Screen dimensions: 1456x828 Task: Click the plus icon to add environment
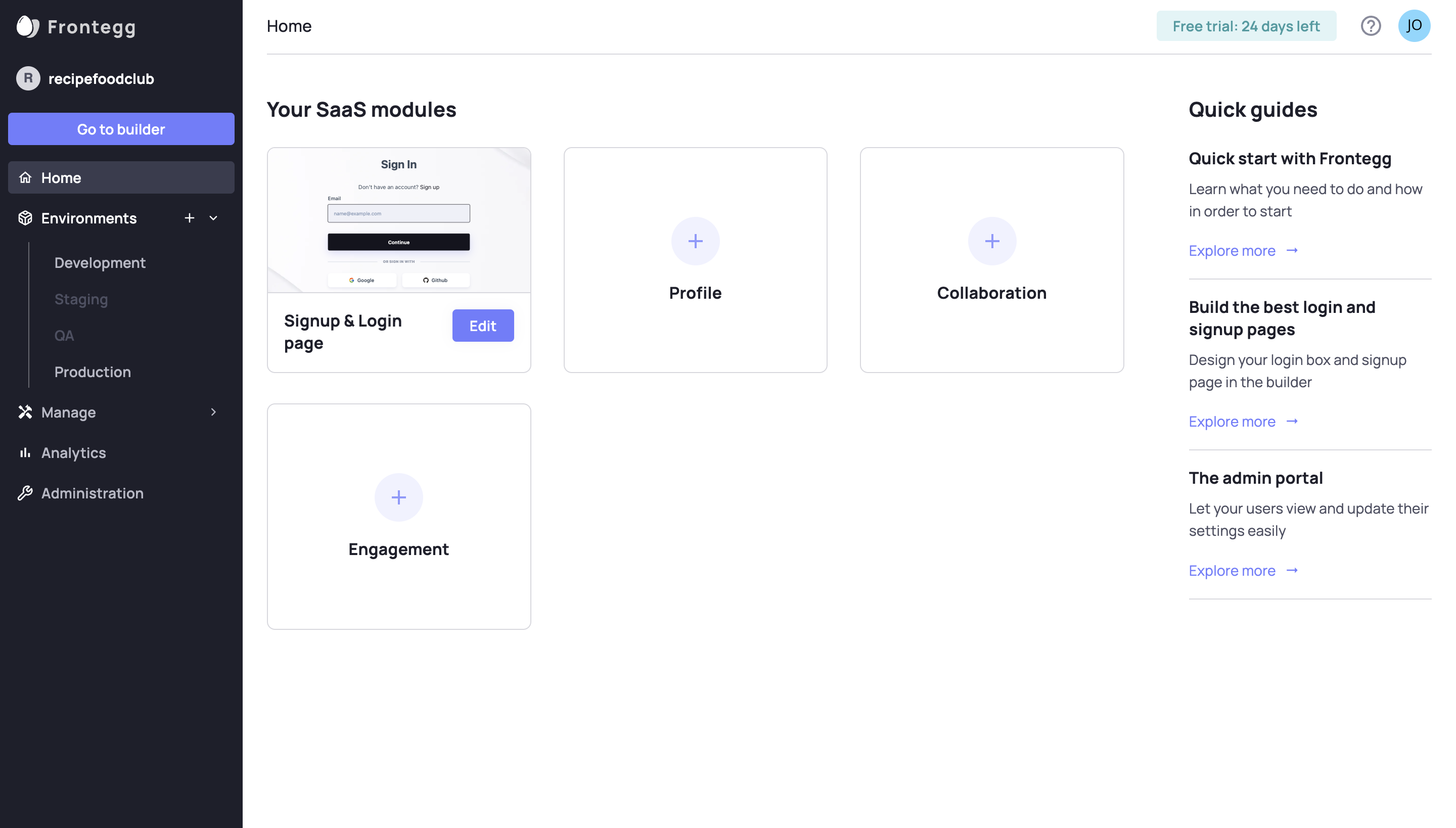pos(190,218)
